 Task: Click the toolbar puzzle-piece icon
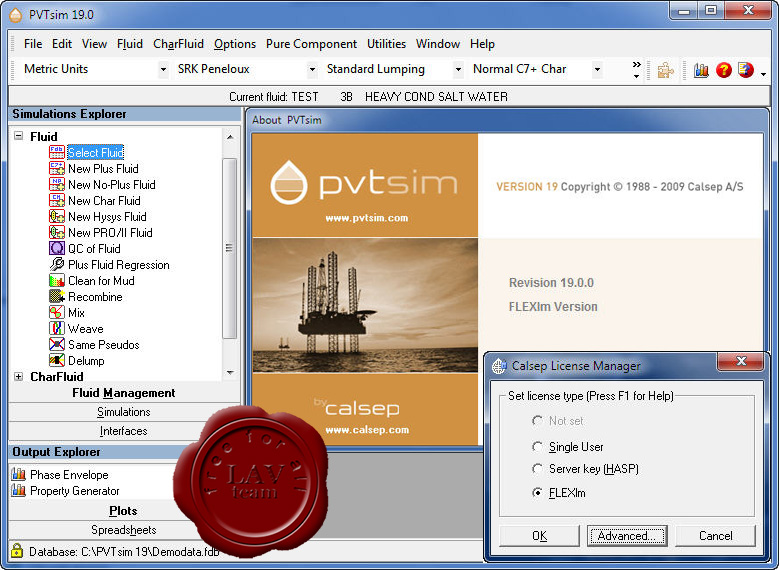(665, 70)
